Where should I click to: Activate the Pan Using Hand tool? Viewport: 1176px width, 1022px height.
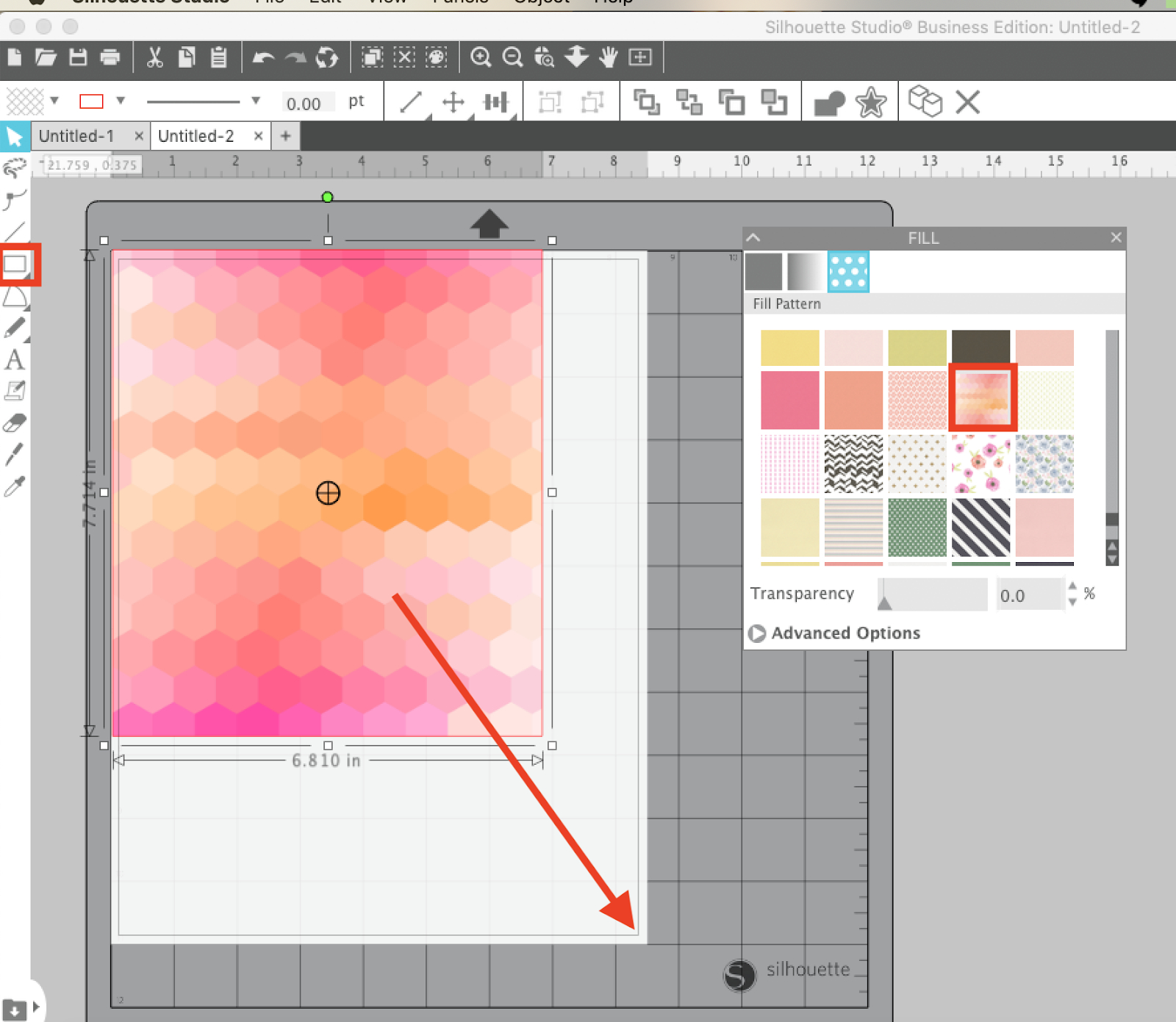tap(609, 57)
